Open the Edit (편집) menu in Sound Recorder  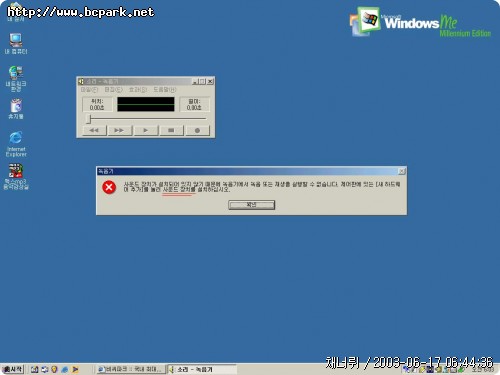pos(114,90)
